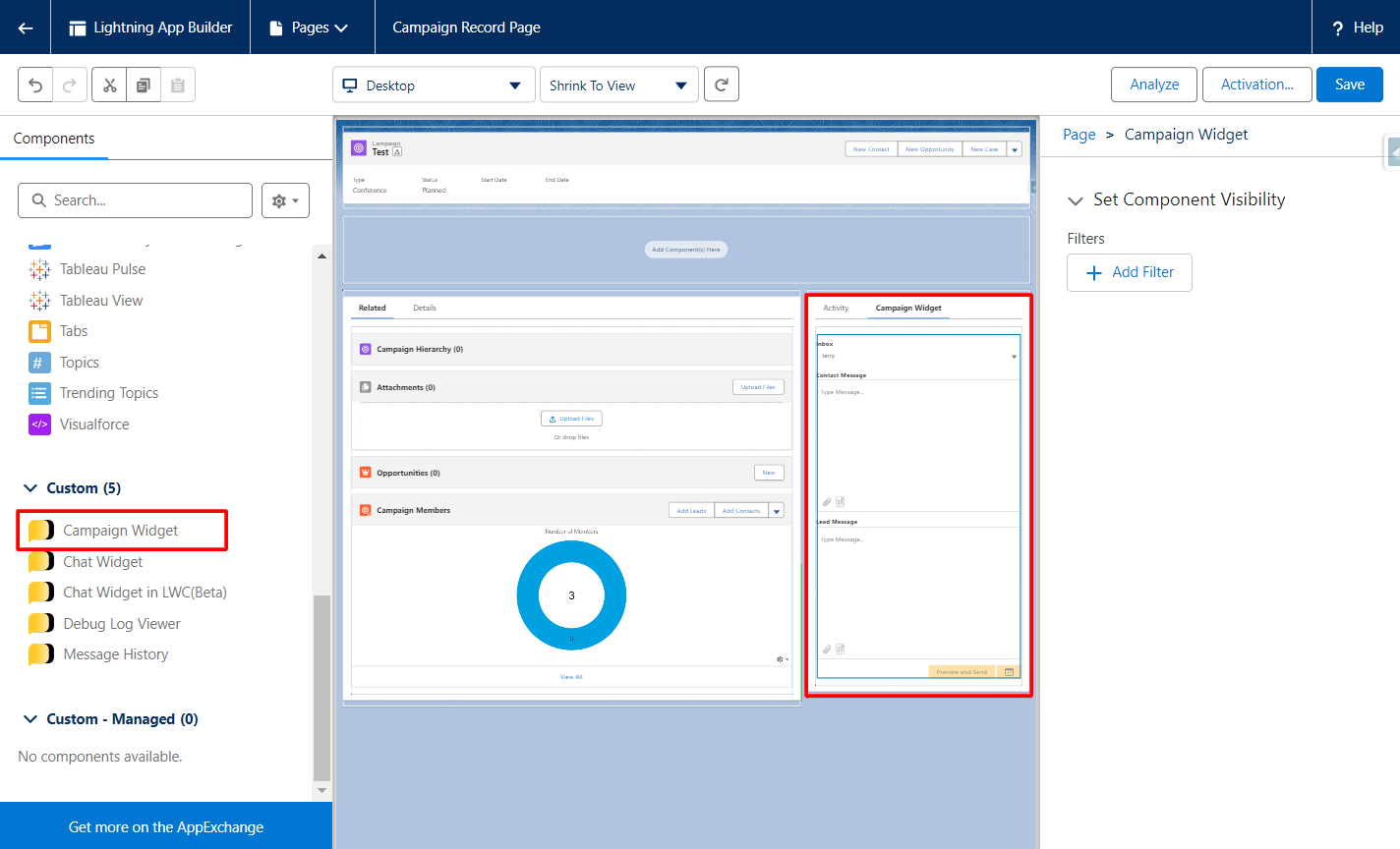The image size is (1400, 849).
Task: Click the components list scroll-down arrow
Action: point(321,789)
